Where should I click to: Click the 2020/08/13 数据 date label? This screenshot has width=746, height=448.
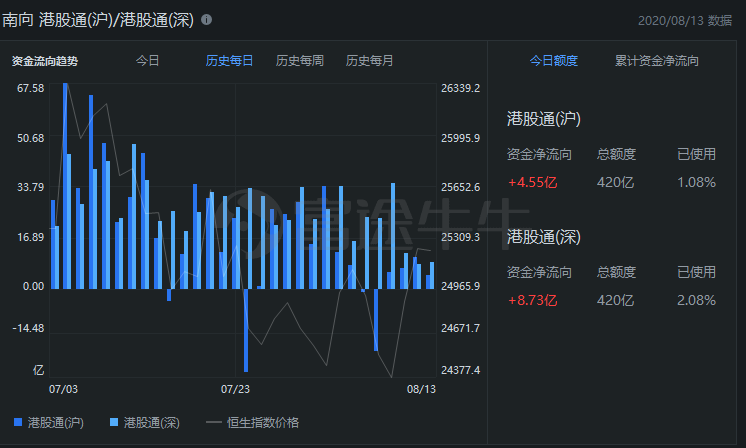coord(685,20)
